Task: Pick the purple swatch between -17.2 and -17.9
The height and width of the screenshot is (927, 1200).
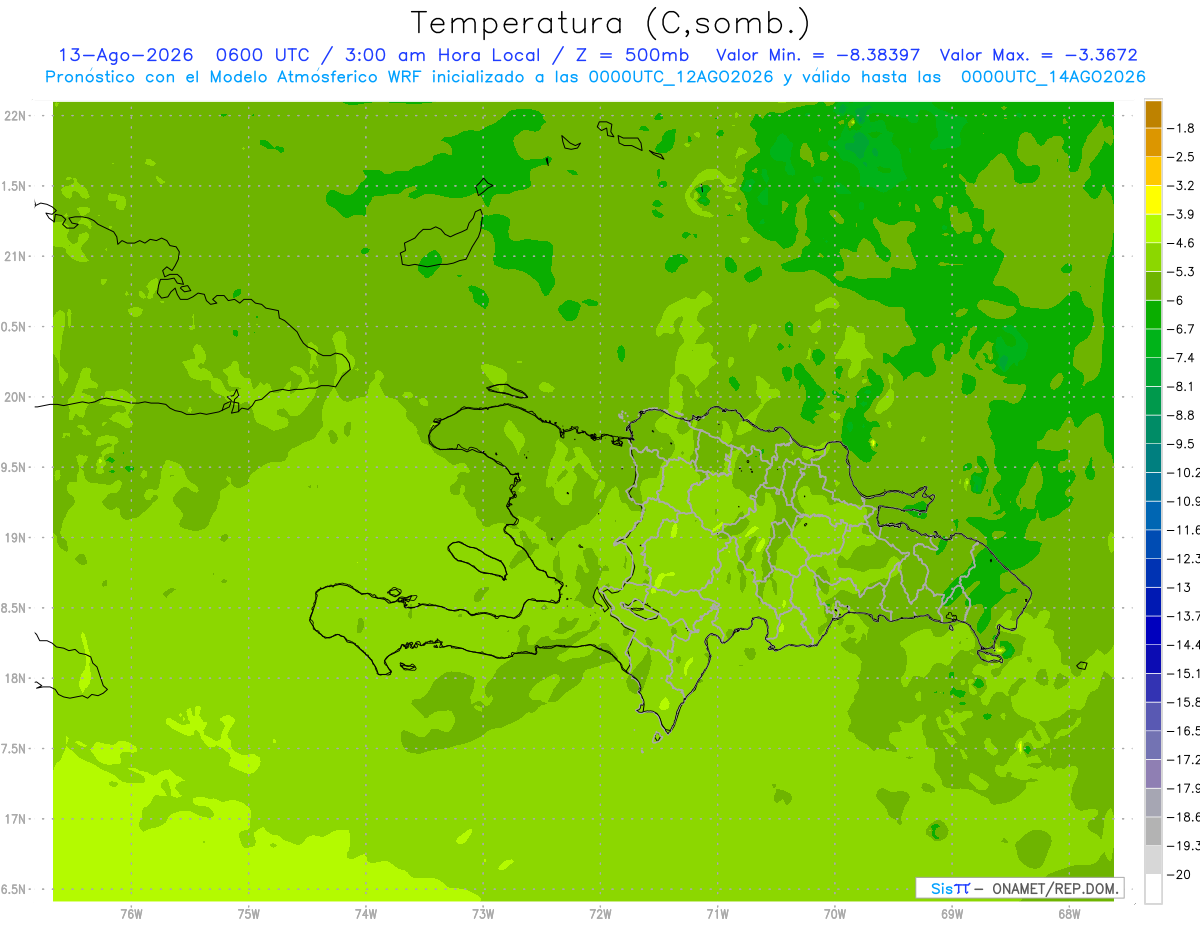Action: click(1153, 774)
